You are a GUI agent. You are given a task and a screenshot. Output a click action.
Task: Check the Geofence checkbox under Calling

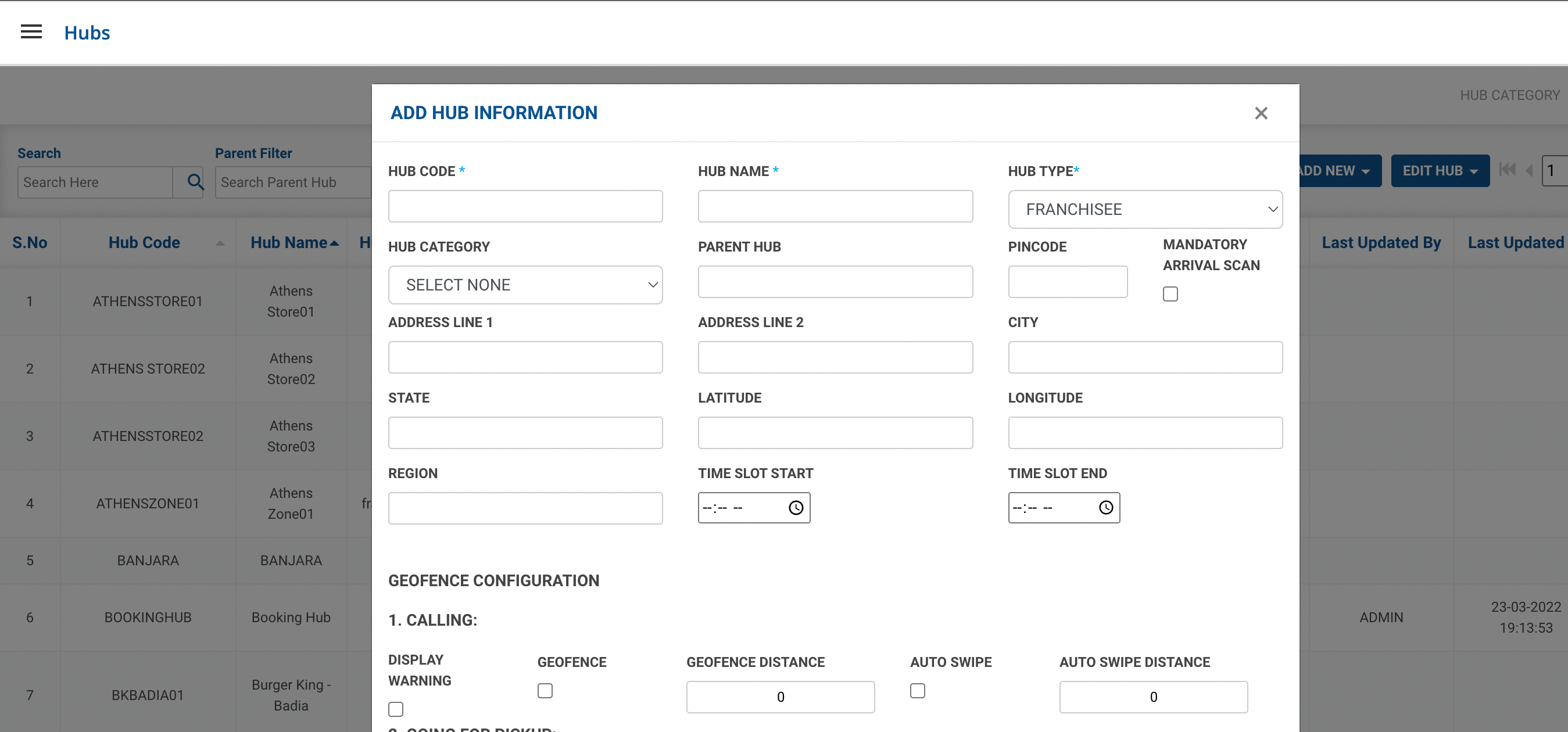pyautogui.click(x=545, y=691)
